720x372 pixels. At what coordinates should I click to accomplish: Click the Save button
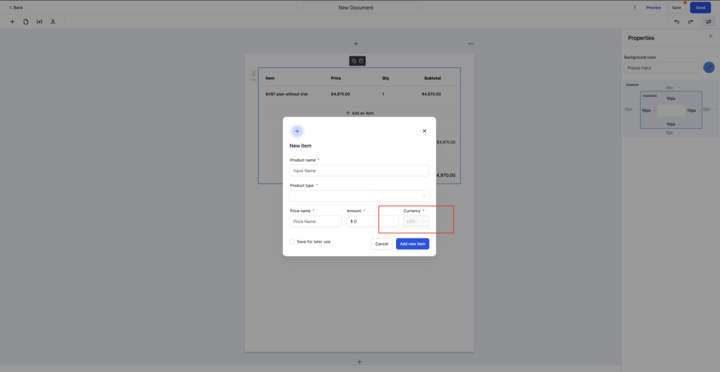(x=676, y=8)
